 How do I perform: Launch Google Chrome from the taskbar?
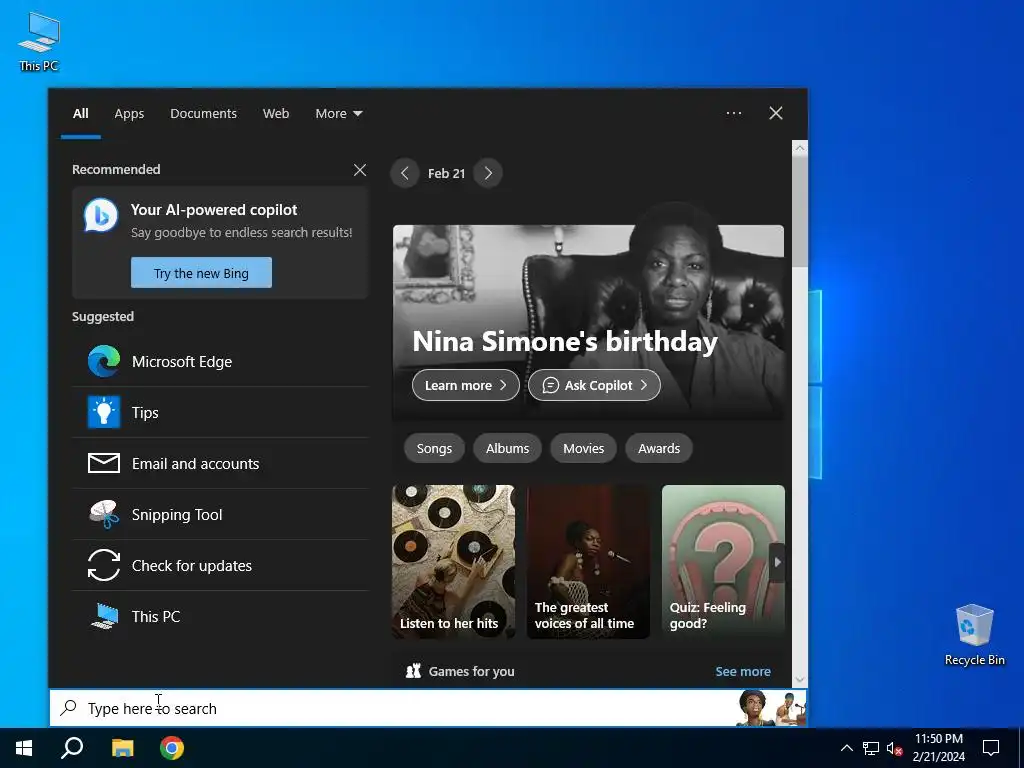172,748
